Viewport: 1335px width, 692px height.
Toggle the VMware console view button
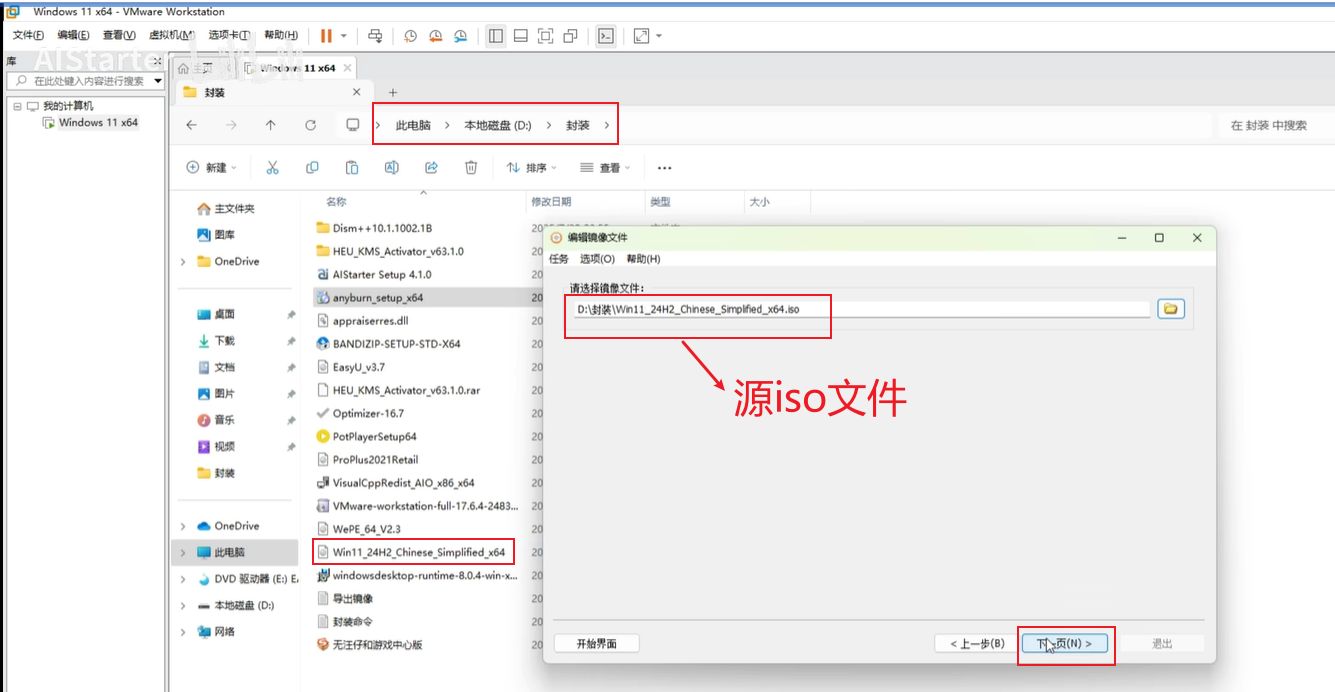(x=605, y=36)
